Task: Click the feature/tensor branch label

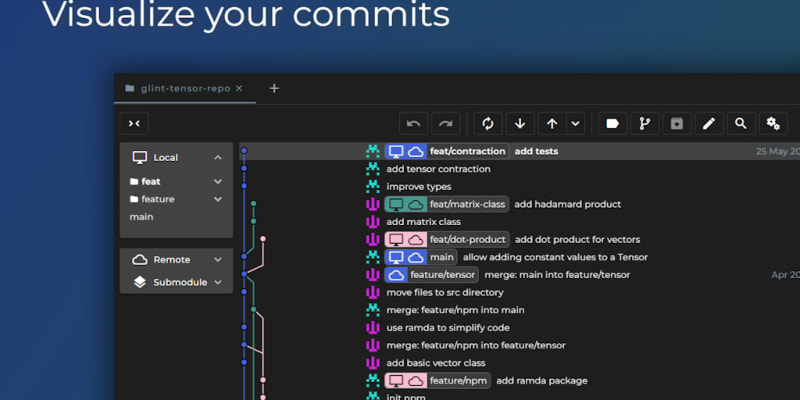Action: coord(442,275)
